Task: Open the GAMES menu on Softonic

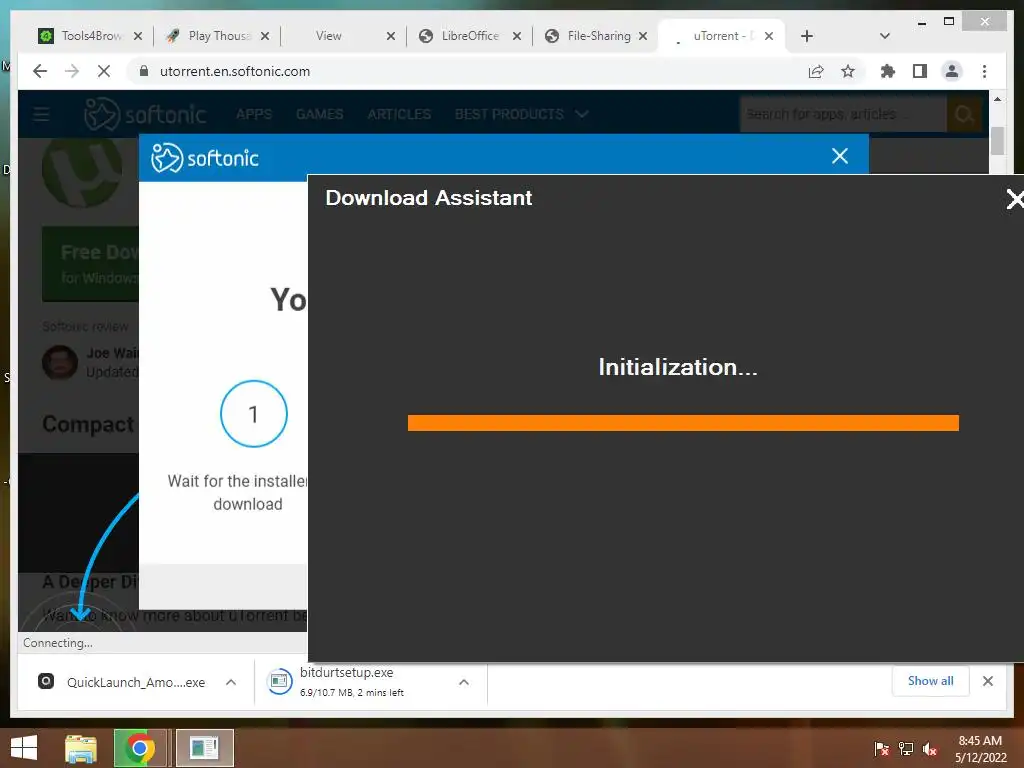Action: pyautogui.click(x=319, y=114)
